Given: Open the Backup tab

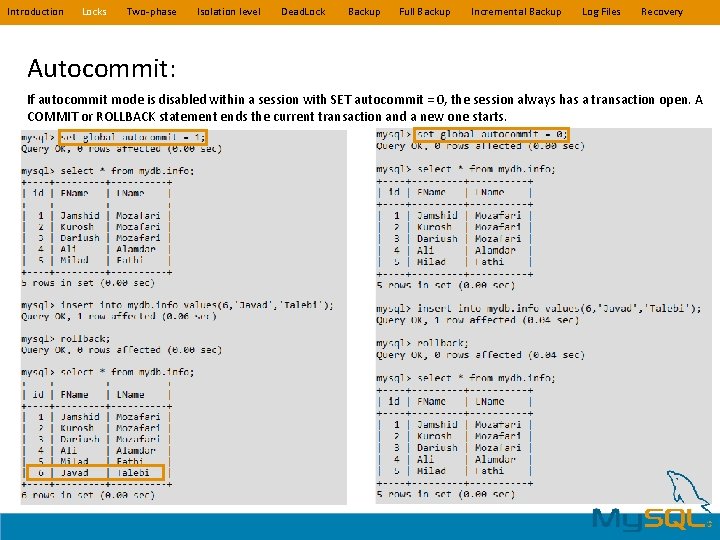Looking at the screenshot, I should click(x=364, y=12).
